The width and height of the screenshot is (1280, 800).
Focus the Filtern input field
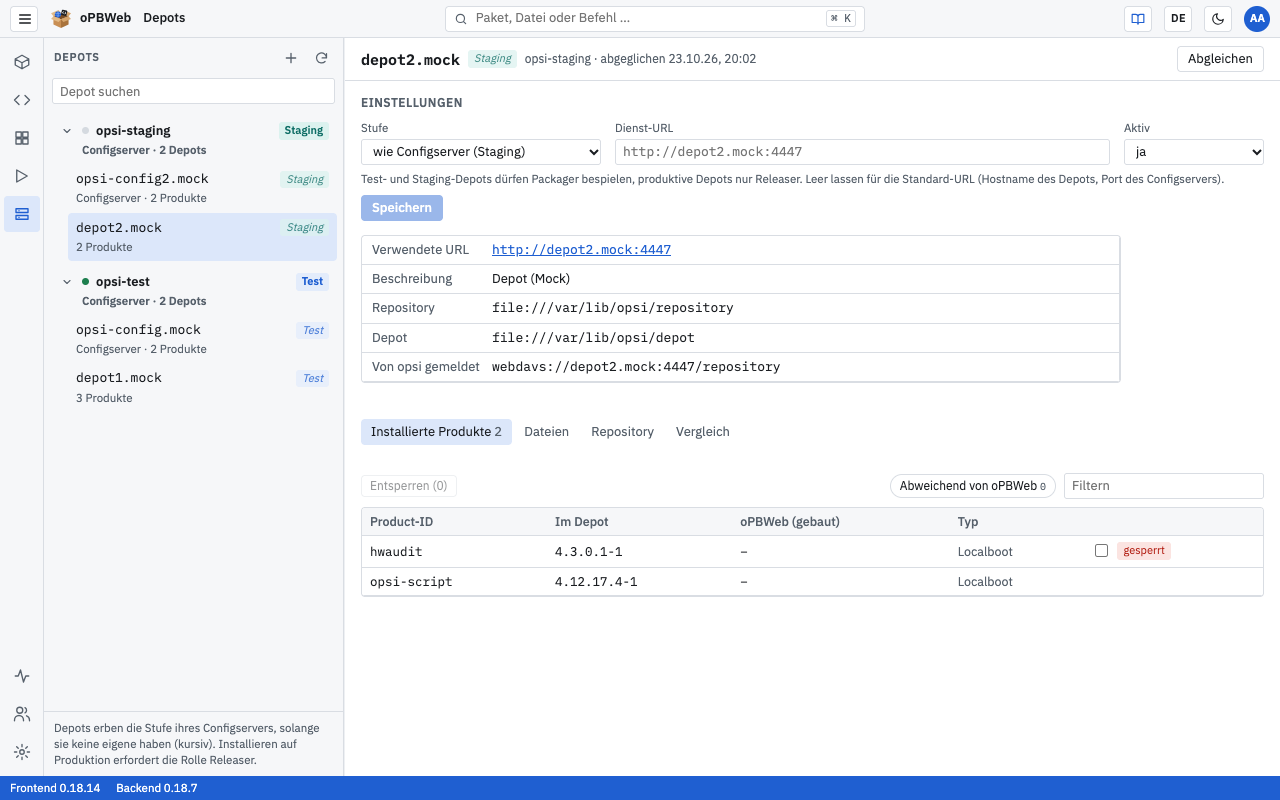pyautogui.click(x=1164, y=486)
